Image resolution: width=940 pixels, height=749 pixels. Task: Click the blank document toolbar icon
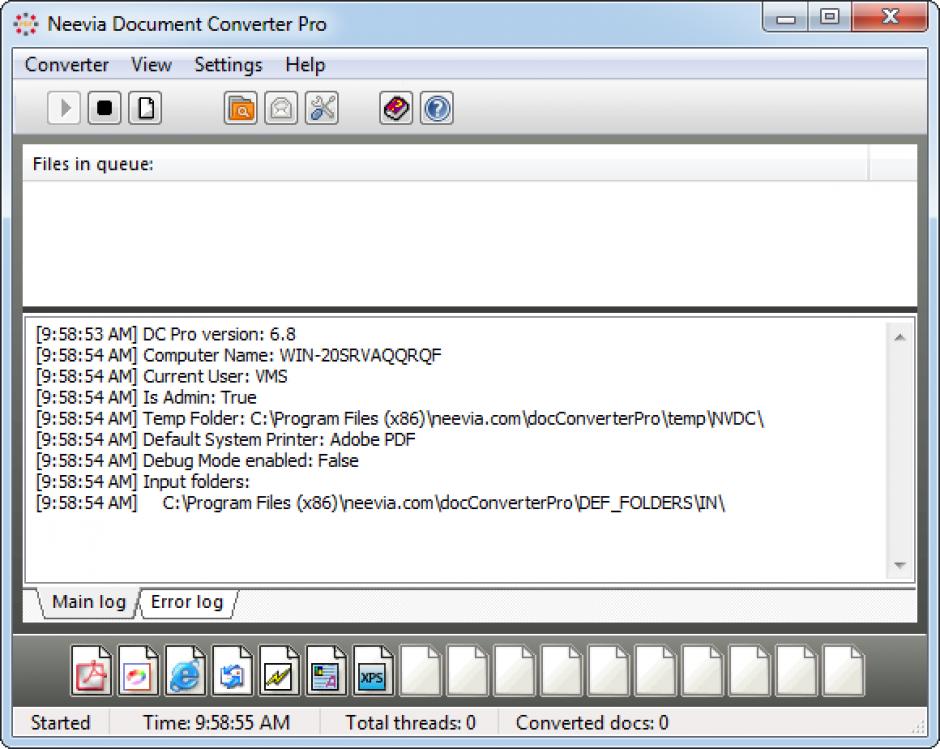pos(145,109)
